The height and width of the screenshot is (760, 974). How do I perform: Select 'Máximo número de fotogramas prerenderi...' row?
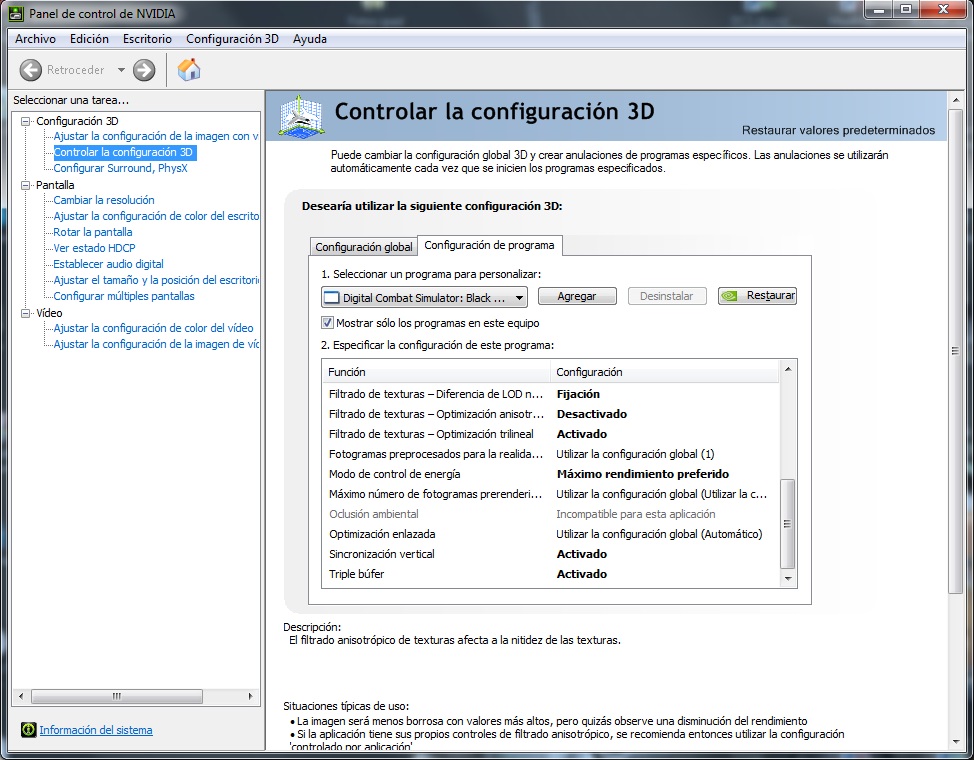(550, 494)
